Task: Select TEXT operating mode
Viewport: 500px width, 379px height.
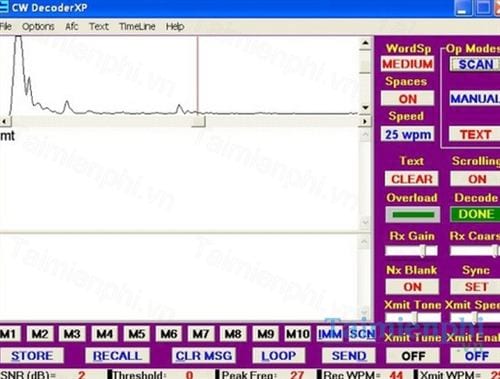Action: [475, 134]
